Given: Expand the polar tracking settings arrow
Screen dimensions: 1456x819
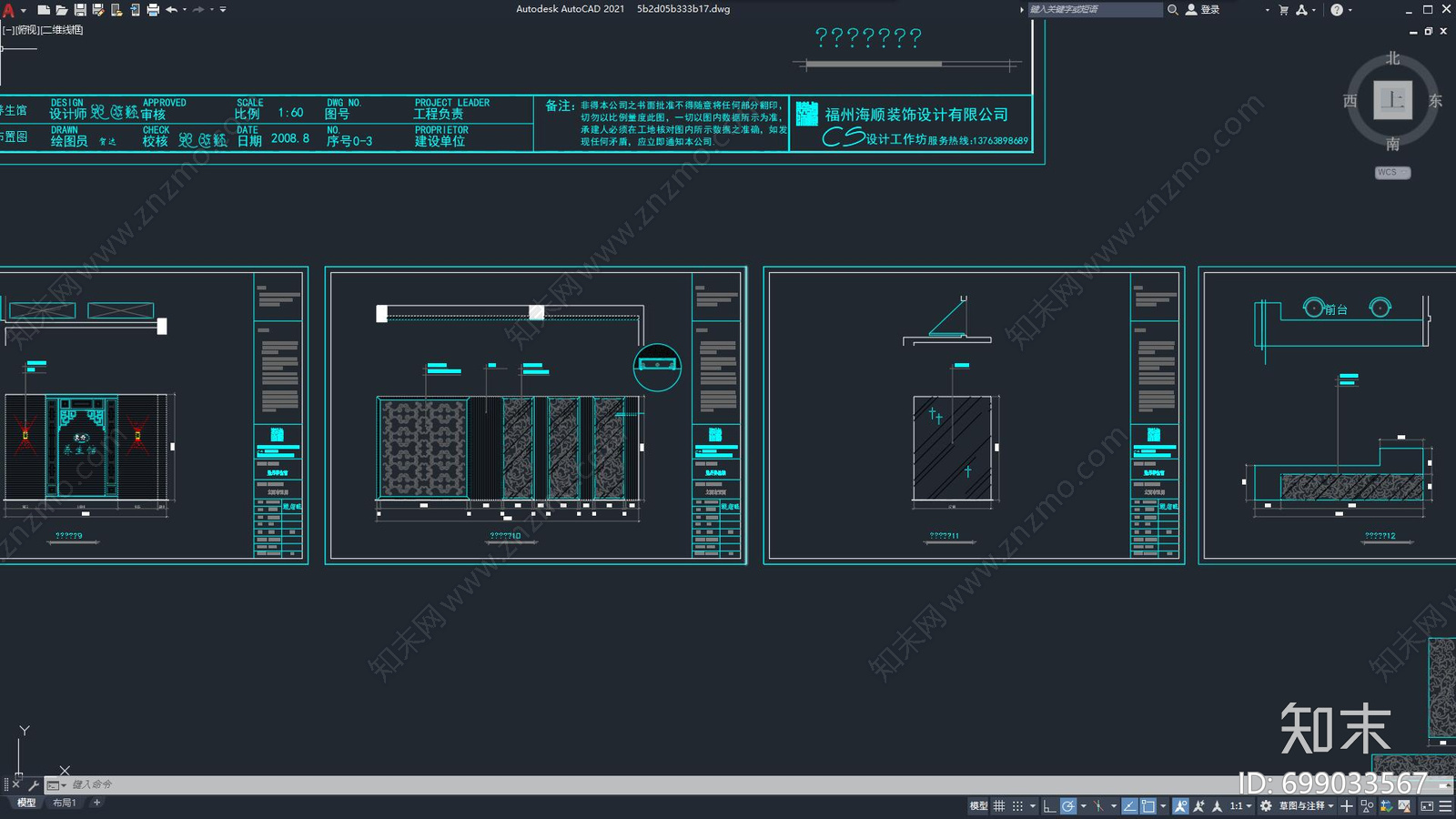Looking at the screenshot, I should coord(1083,806).
